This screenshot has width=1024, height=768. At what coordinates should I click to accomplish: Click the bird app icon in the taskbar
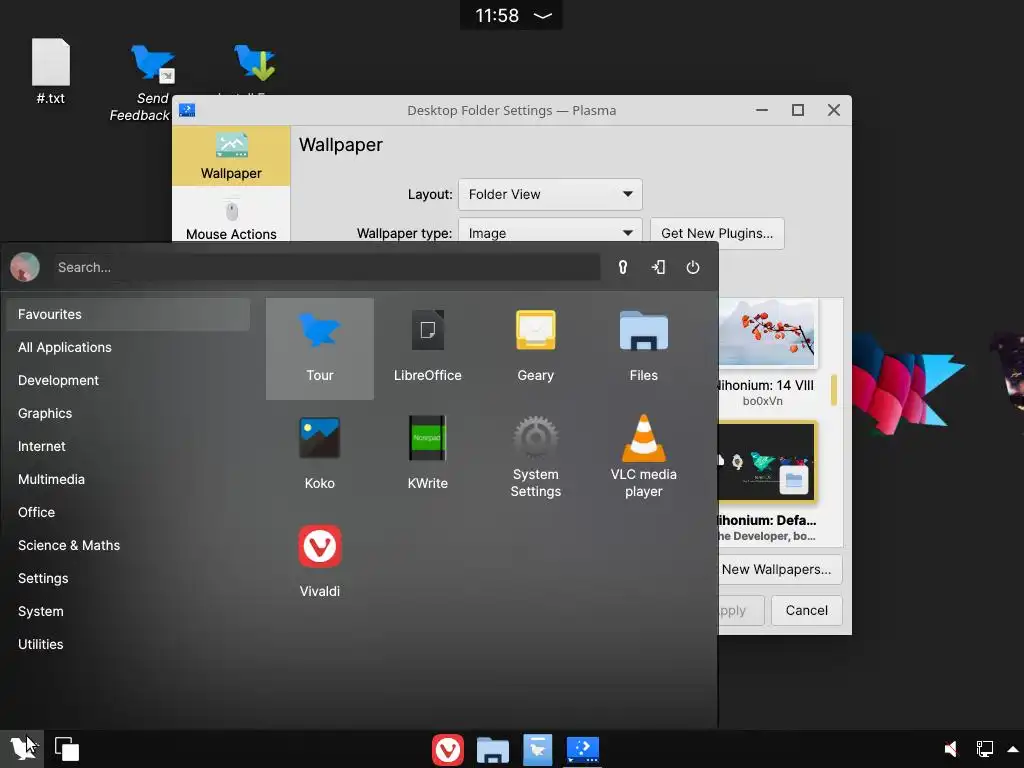537,749
